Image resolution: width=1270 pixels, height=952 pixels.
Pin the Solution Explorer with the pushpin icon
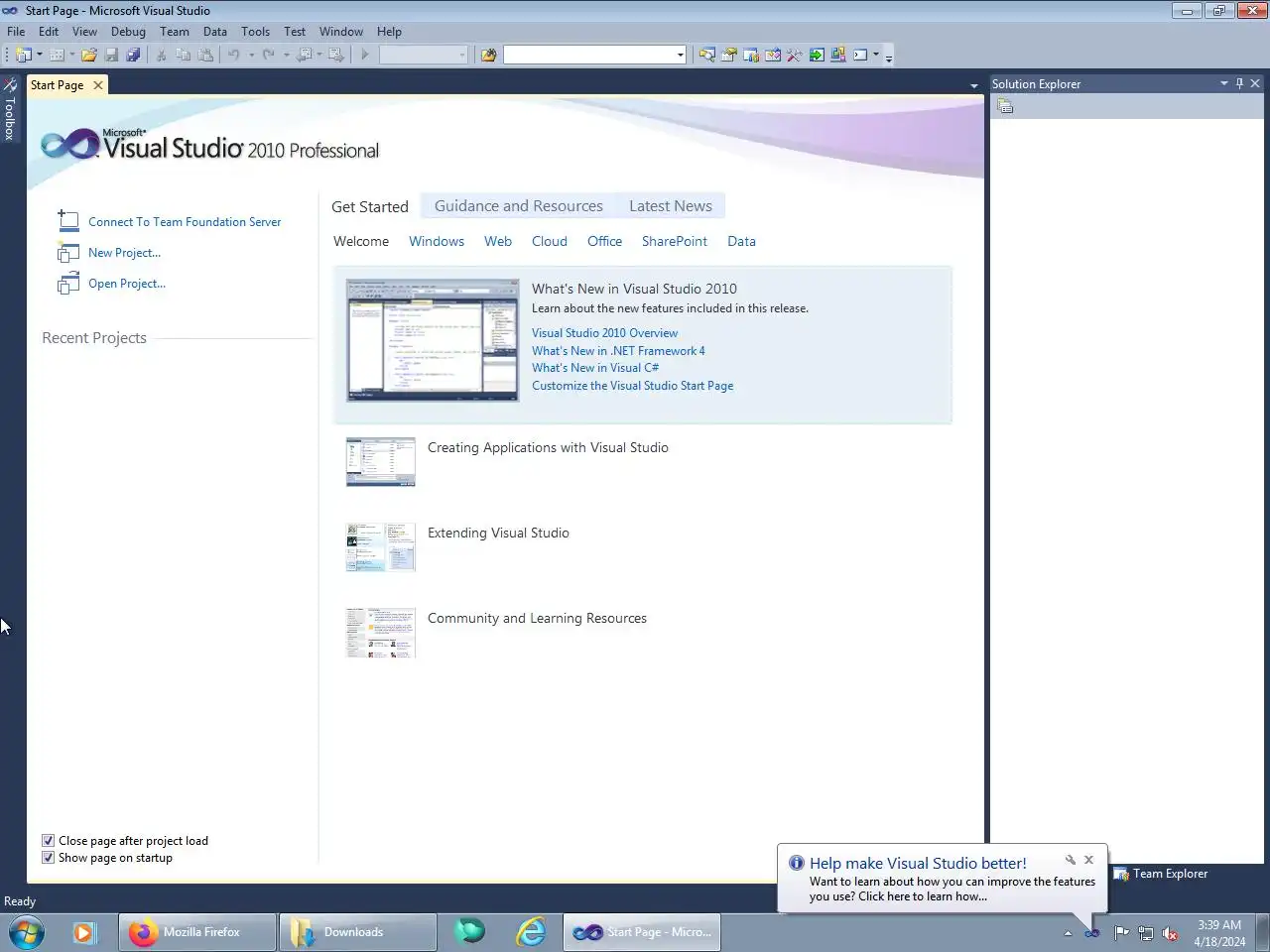[1239, 83]
